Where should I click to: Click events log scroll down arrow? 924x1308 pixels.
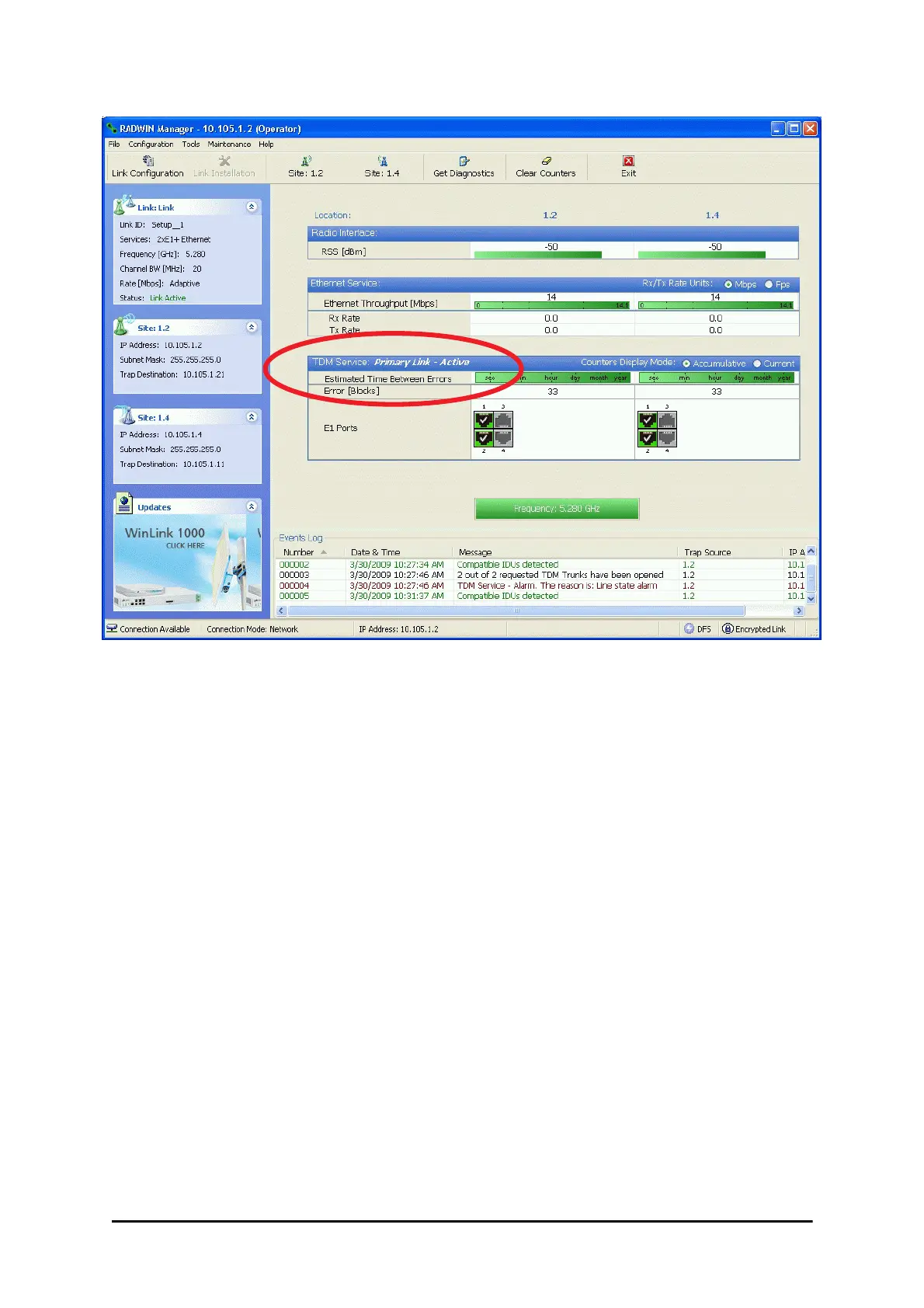coord(811,599)
